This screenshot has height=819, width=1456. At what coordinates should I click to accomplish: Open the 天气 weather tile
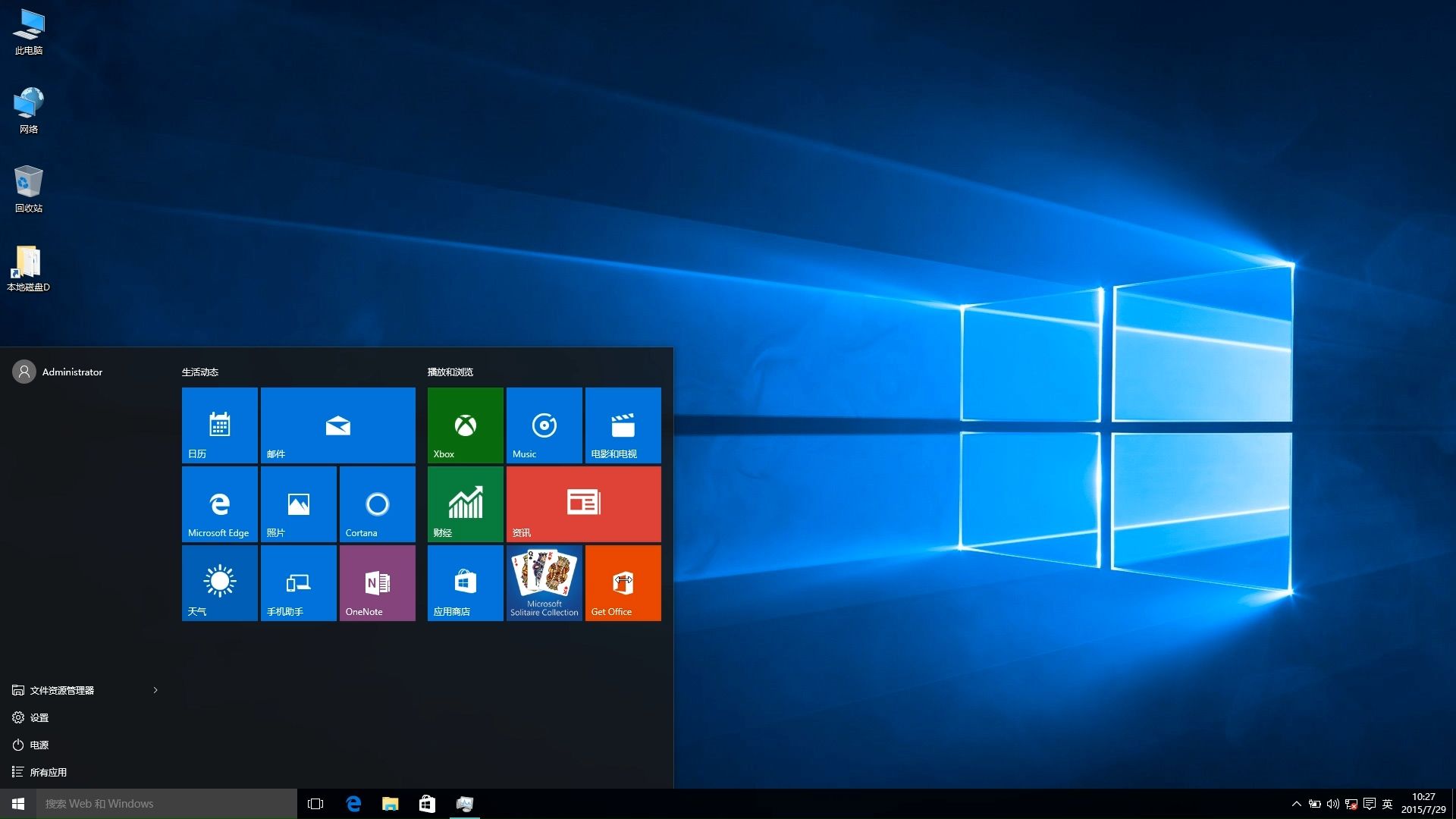220,583
